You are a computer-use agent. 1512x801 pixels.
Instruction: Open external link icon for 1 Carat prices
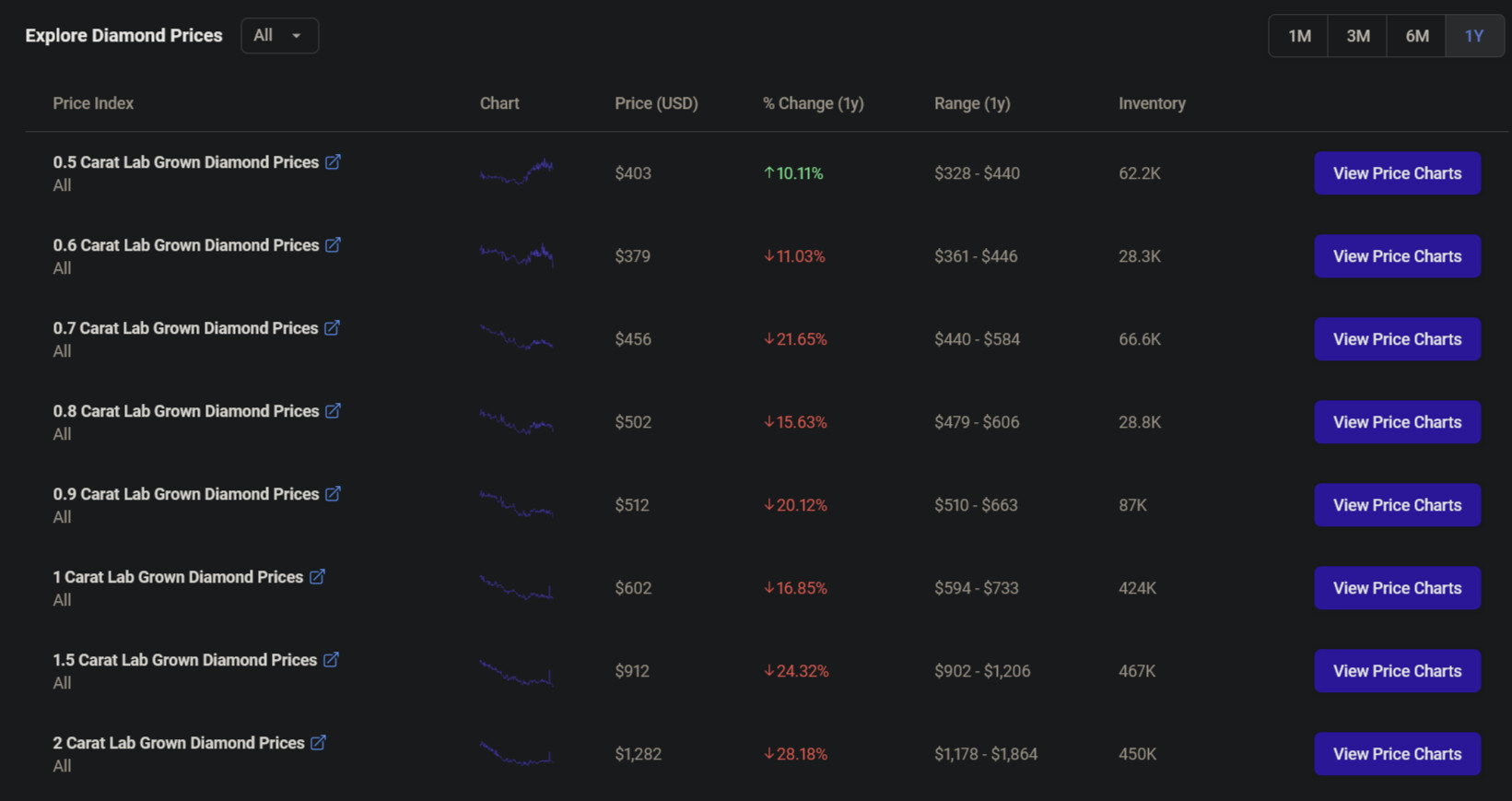[317, 577]
